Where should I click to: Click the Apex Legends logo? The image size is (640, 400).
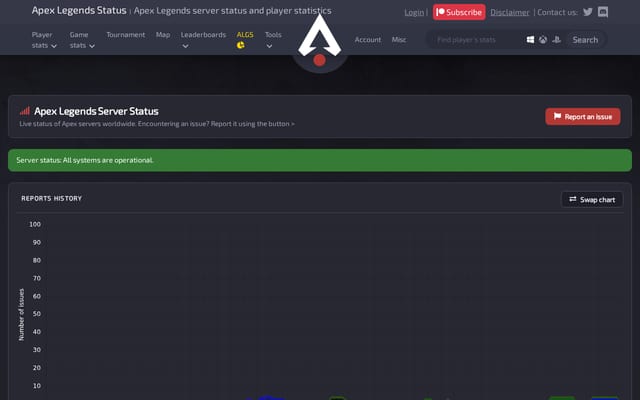(x=320, y=38)
